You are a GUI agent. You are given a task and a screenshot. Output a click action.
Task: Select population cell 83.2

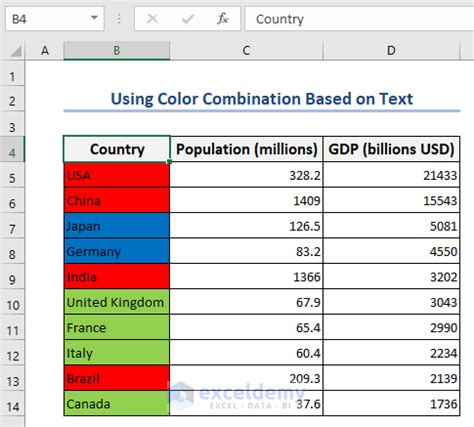246,251
